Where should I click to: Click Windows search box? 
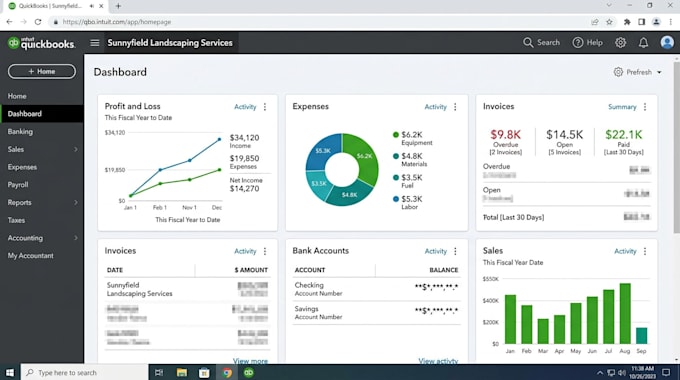(x=84, y=373)
